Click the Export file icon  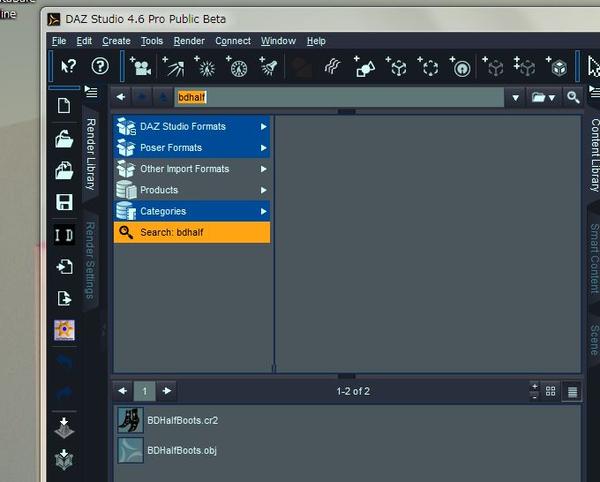64,298
